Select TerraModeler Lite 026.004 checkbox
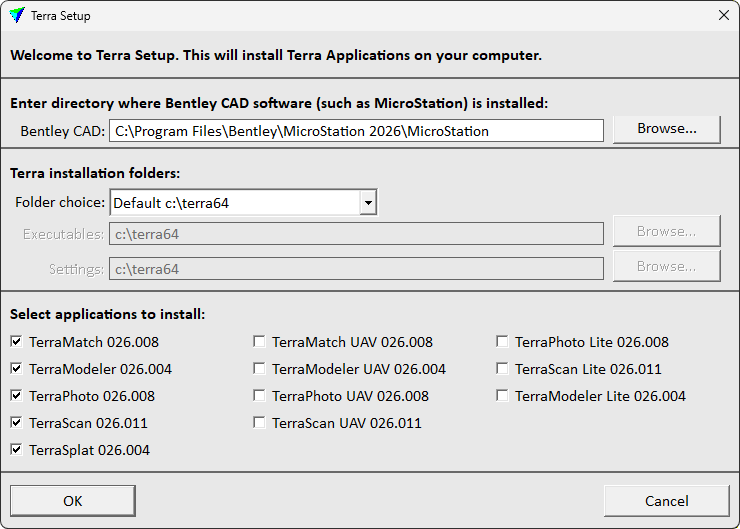This screenshot has width=740, height=529. point(502,395)
